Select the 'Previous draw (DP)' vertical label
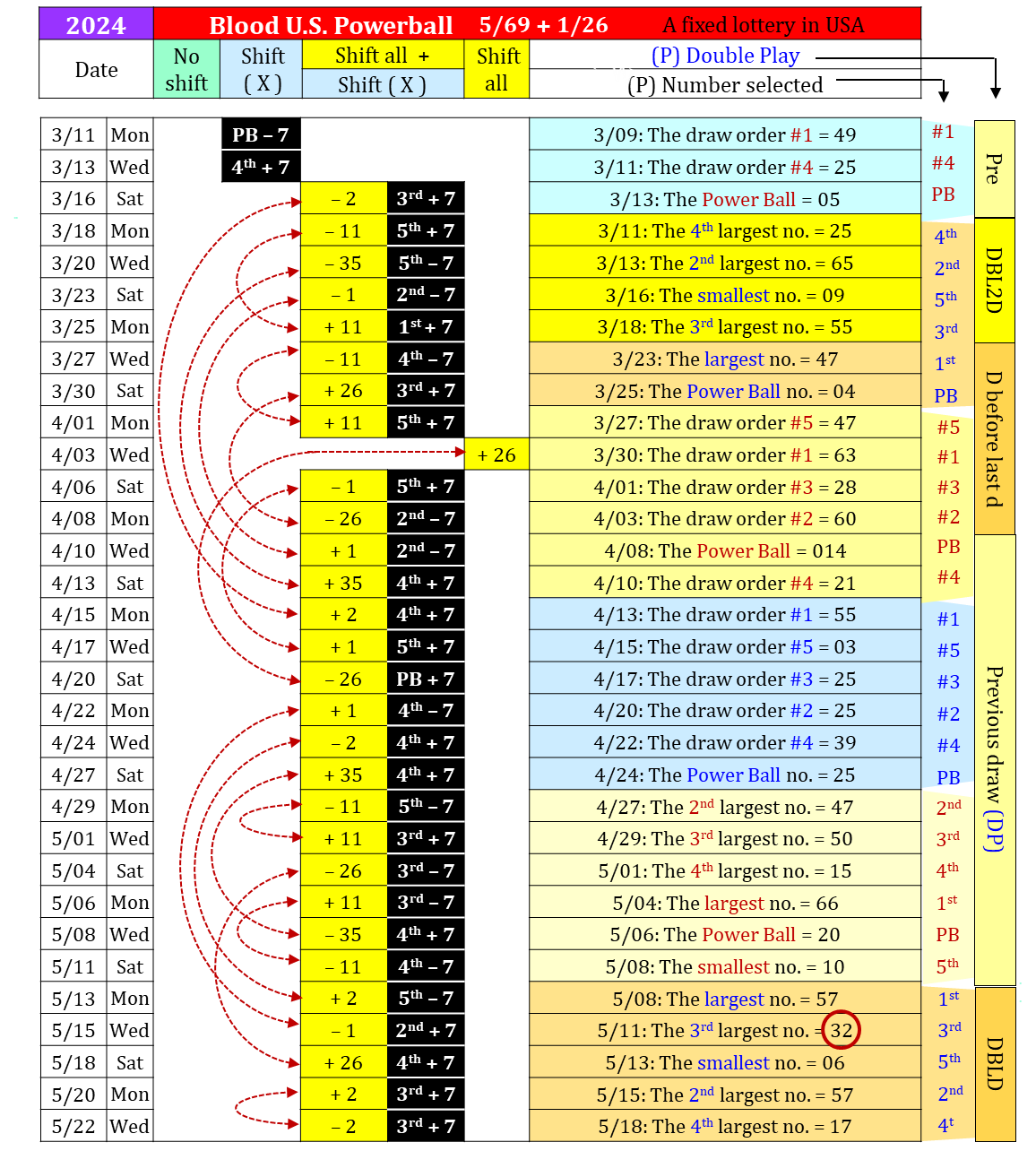Screen dimensions: 1036x1151 click(x=994, y=759)
